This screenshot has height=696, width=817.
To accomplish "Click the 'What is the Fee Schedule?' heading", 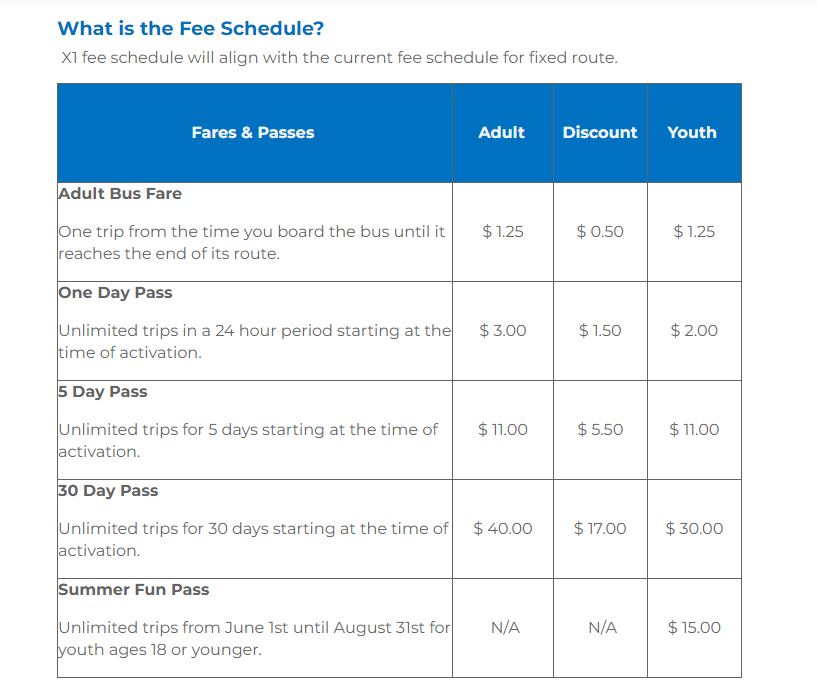I will (x=190, y=28).
